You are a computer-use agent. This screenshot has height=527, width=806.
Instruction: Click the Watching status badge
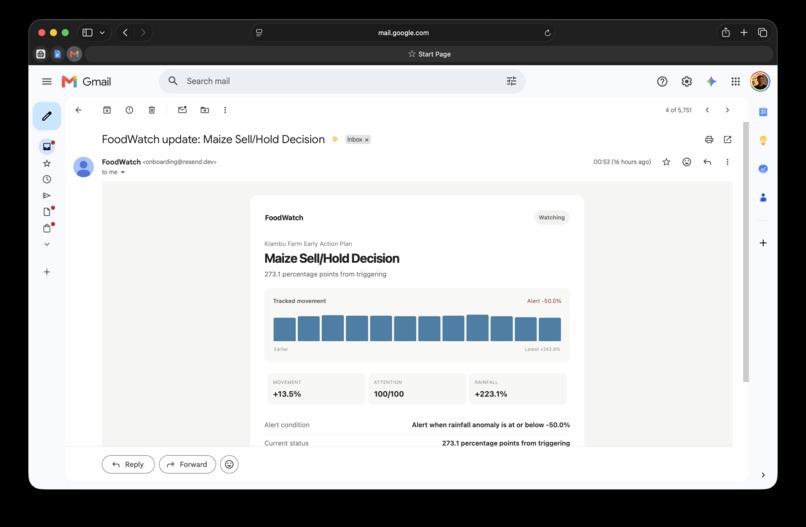click(x=552, y=217)
